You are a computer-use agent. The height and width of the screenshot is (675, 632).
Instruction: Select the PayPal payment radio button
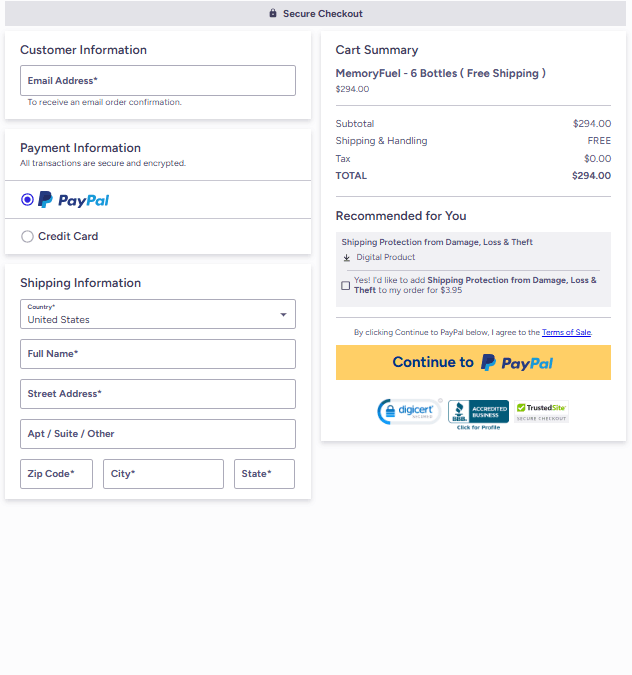point(28,200)
